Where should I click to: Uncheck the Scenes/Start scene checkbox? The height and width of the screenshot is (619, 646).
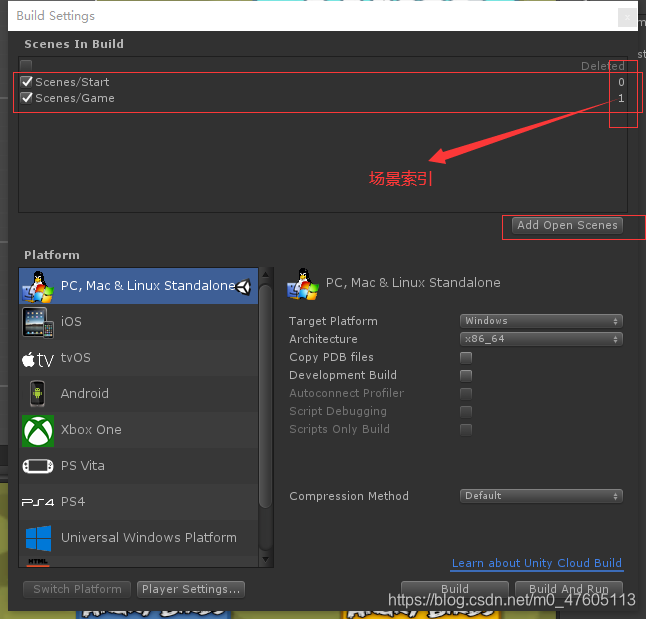click(x=27, y=82)
